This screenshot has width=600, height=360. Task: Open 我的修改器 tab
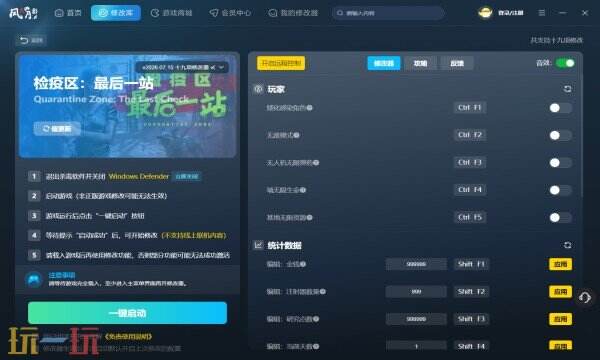(x=293, y=13)
